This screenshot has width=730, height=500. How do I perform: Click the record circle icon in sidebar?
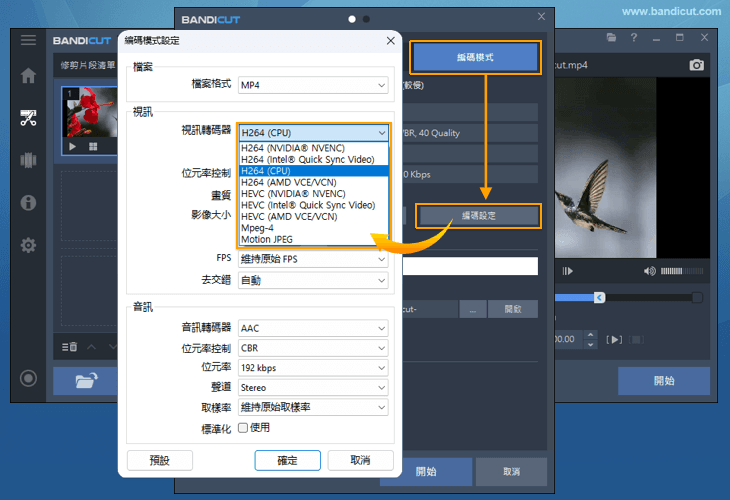click(x=28, y=378)
